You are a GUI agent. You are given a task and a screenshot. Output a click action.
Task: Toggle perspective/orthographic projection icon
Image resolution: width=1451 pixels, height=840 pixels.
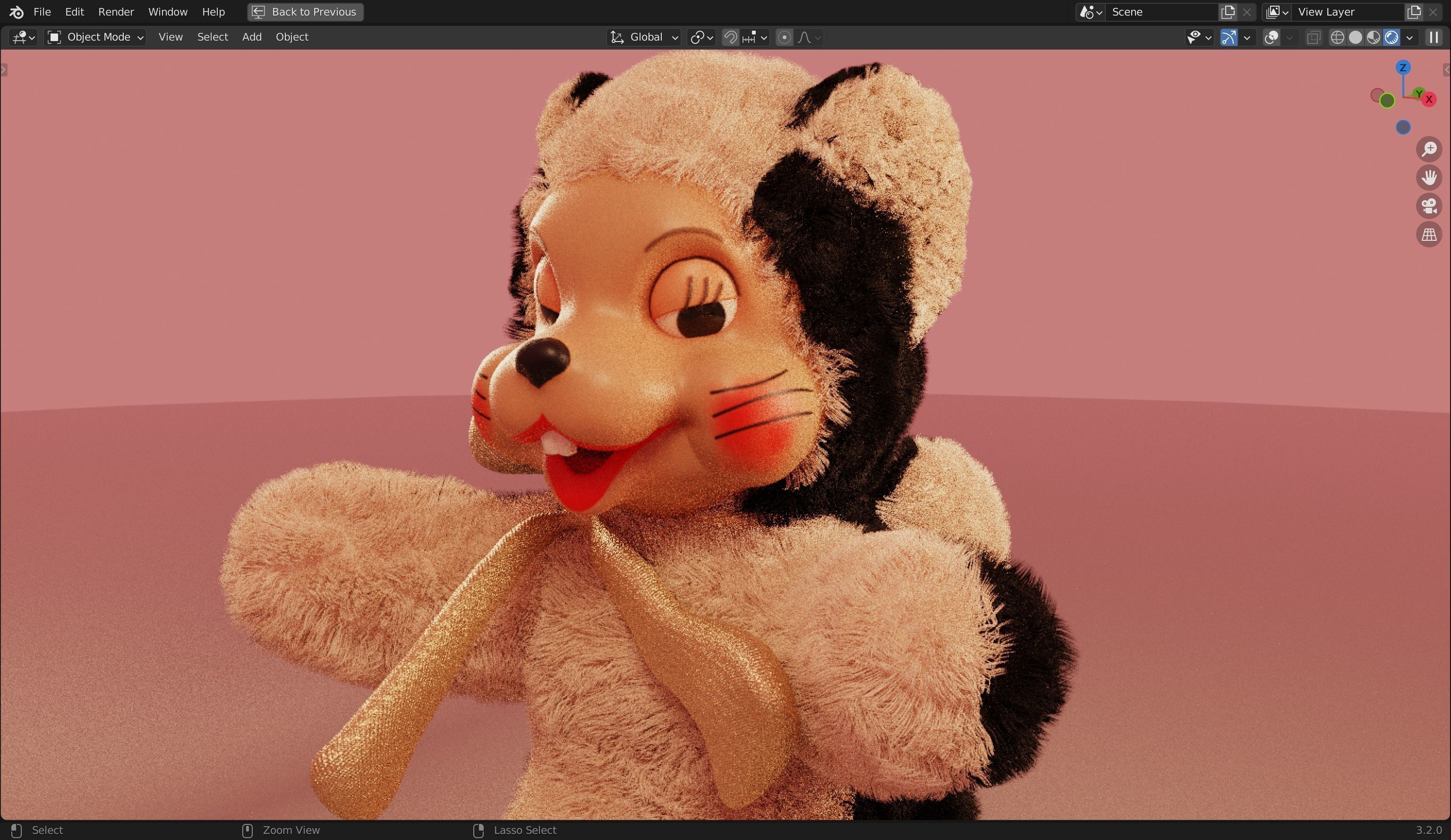1429,234
